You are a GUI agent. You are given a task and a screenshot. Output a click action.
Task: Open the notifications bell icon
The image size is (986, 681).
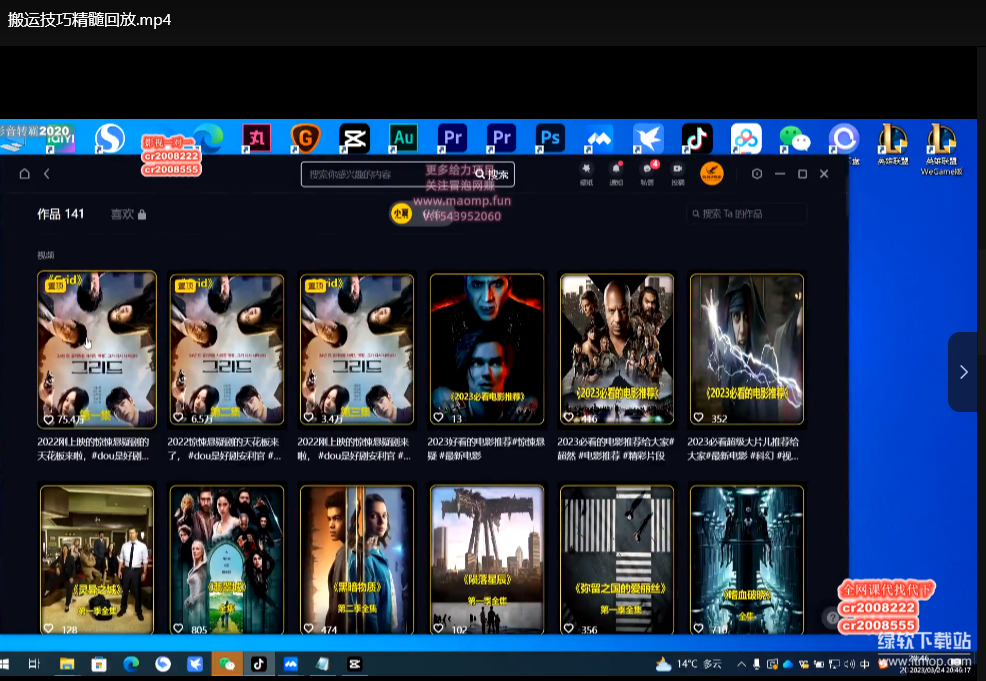[x=616, y=171]
